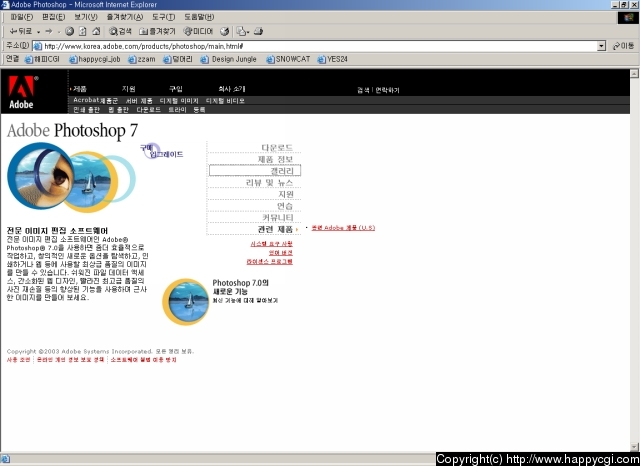Image resolution: width=640 pixels, height=466 pixels.
Task: Click the Adobe logo on the page
Action: tap(22, 92)
